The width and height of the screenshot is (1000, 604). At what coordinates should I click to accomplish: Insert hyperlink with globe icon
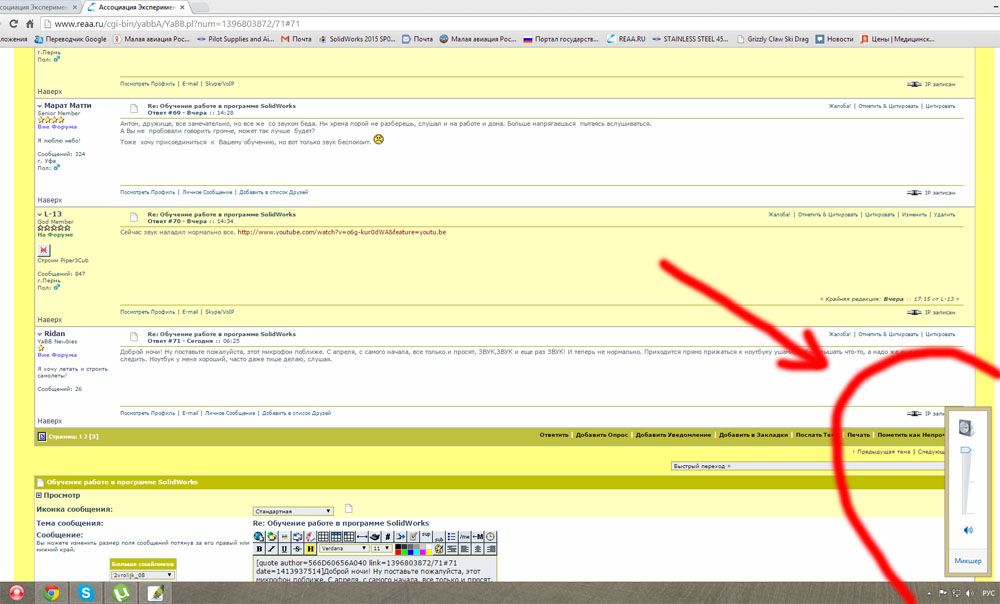[259, 536]
